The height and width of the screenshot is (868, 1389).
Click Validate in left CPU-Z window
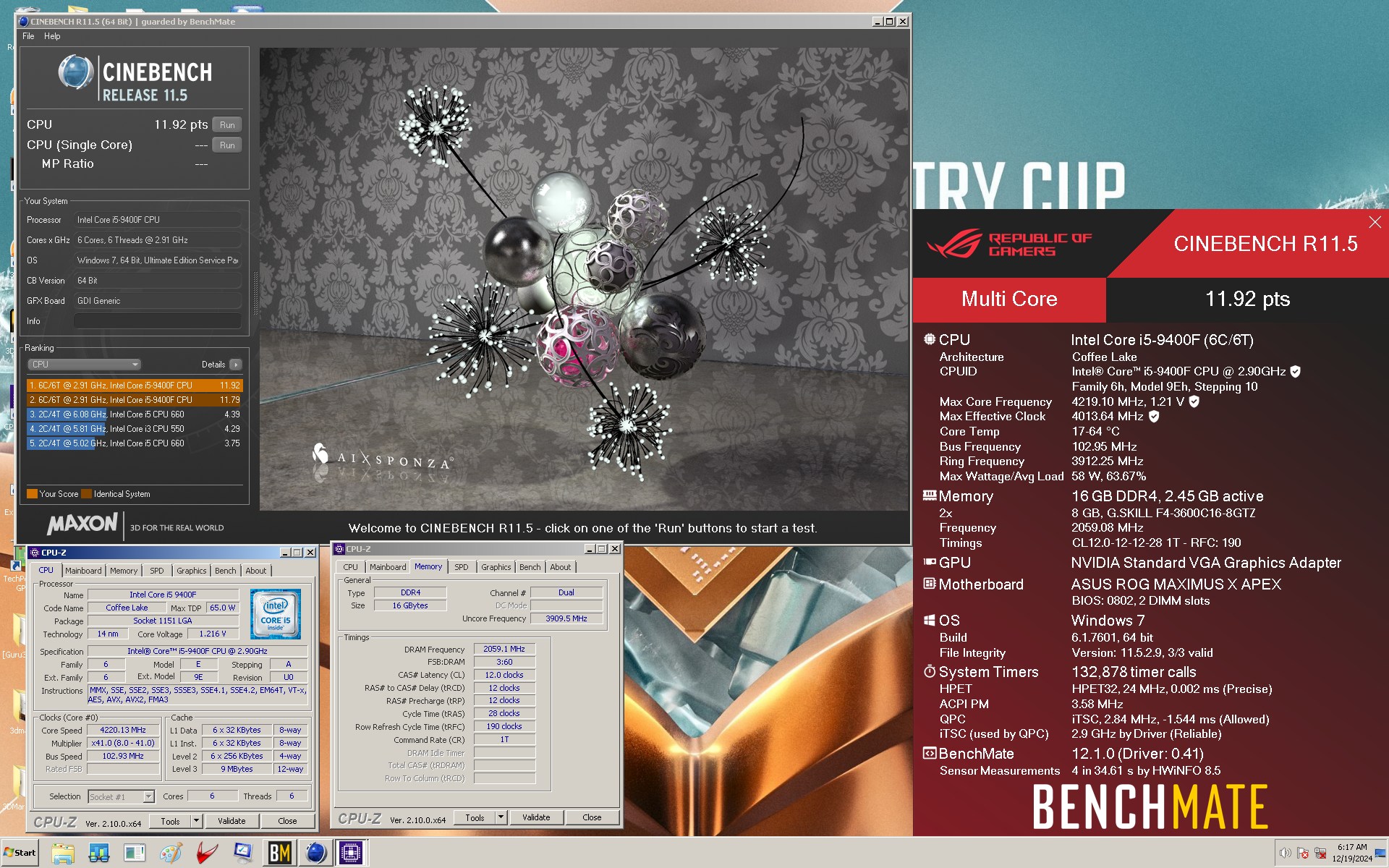click(x=231, y=821)
